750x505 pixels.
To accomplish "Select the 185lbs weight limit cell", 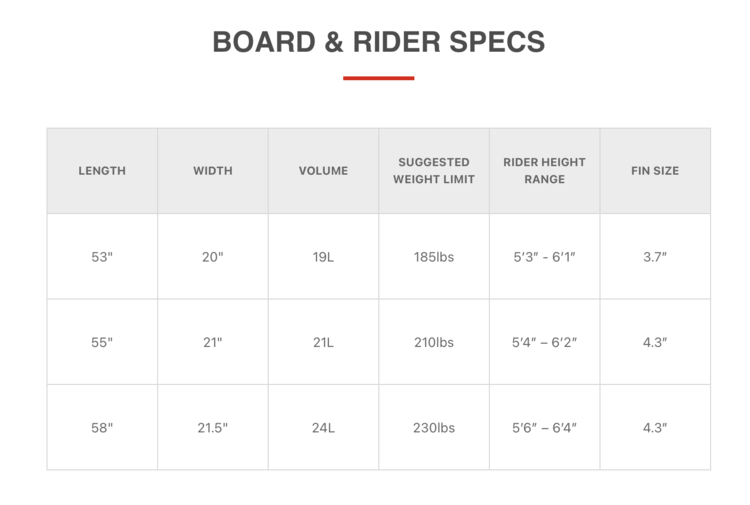I will click(434, 257).
